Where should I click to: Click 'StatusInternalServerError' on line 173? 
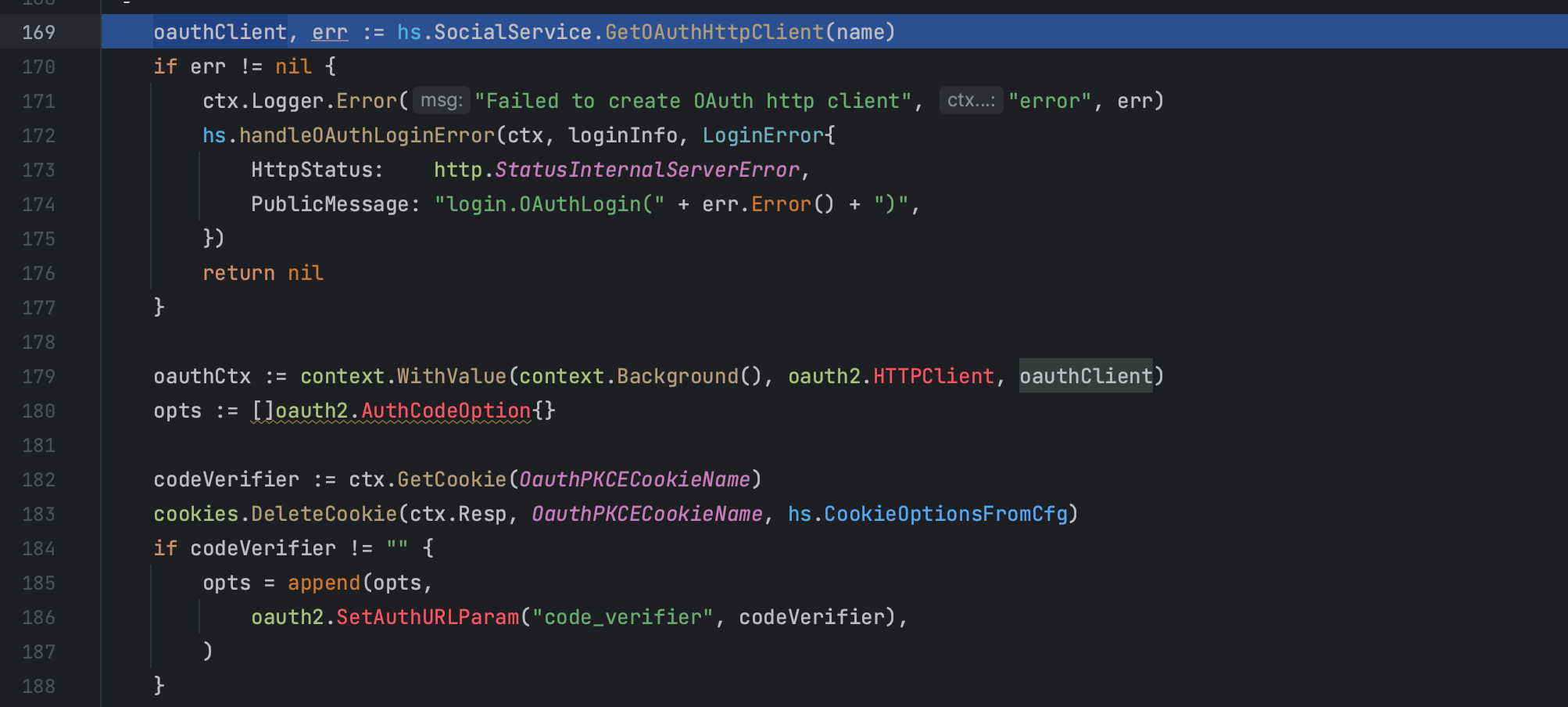click(649, 170)
